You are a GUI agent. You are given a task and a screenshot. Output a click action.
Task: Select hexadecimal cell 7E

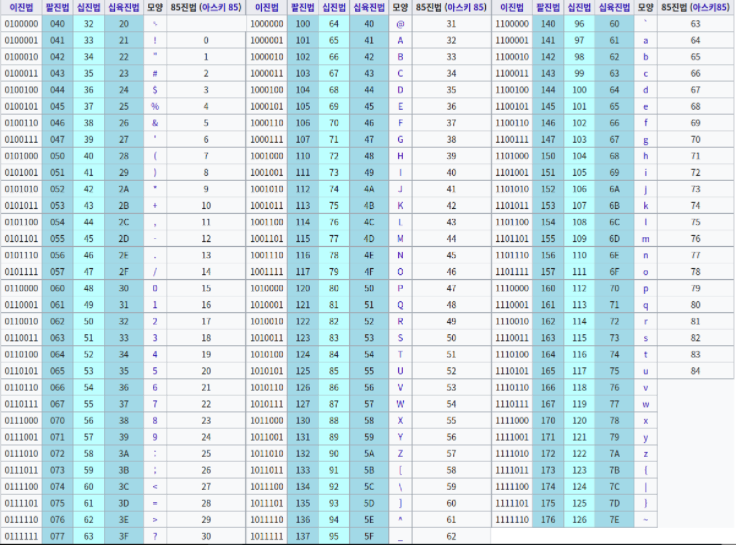(x=614, y=520)
